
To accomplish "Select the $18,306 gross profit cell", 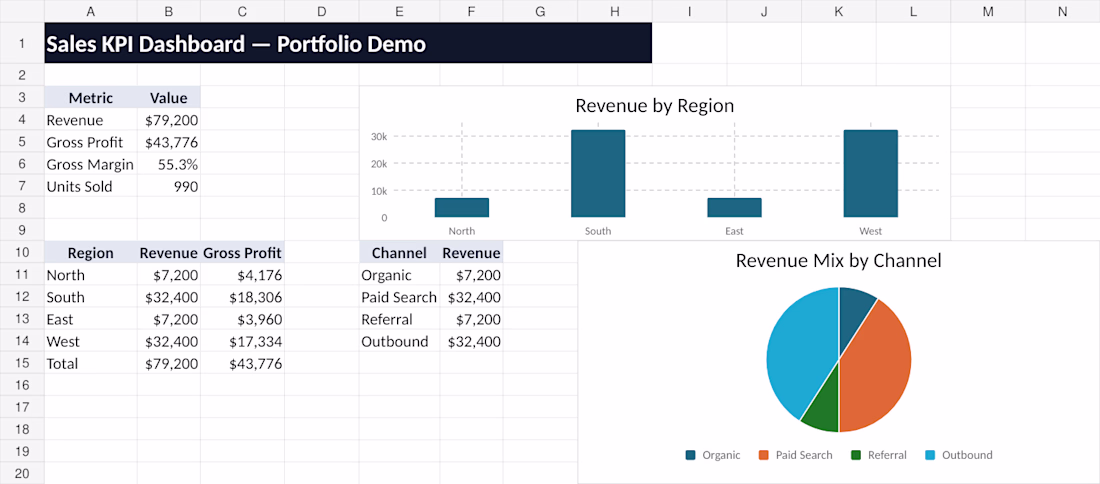I will coord(242,297).
